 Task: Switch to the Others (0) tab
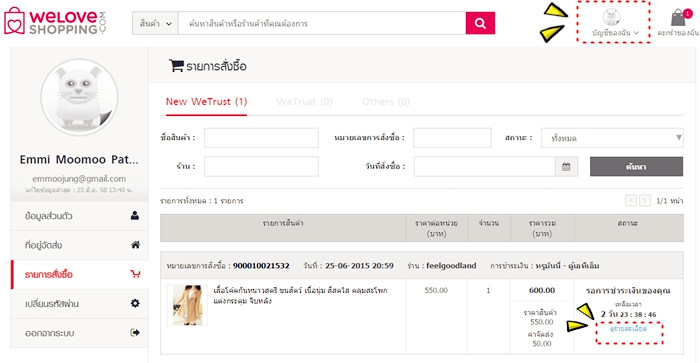[386, 102]
